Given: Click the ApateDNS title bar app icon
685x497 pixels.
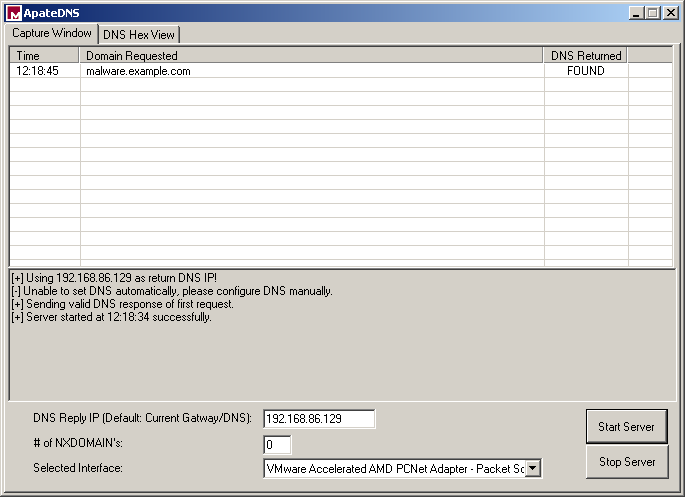Looking at the screenshot, I should pyautogui.click(x=14, y=13).
